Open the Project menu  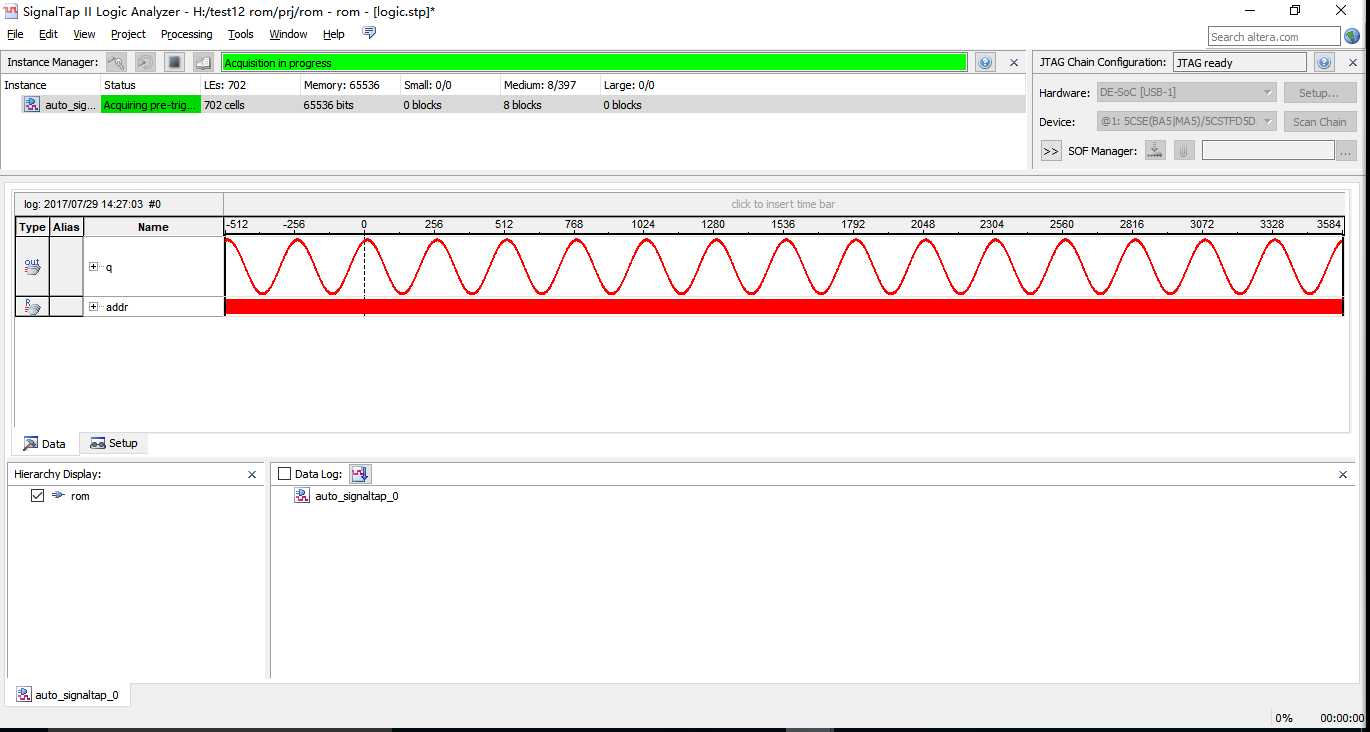[x=128, y=34]
